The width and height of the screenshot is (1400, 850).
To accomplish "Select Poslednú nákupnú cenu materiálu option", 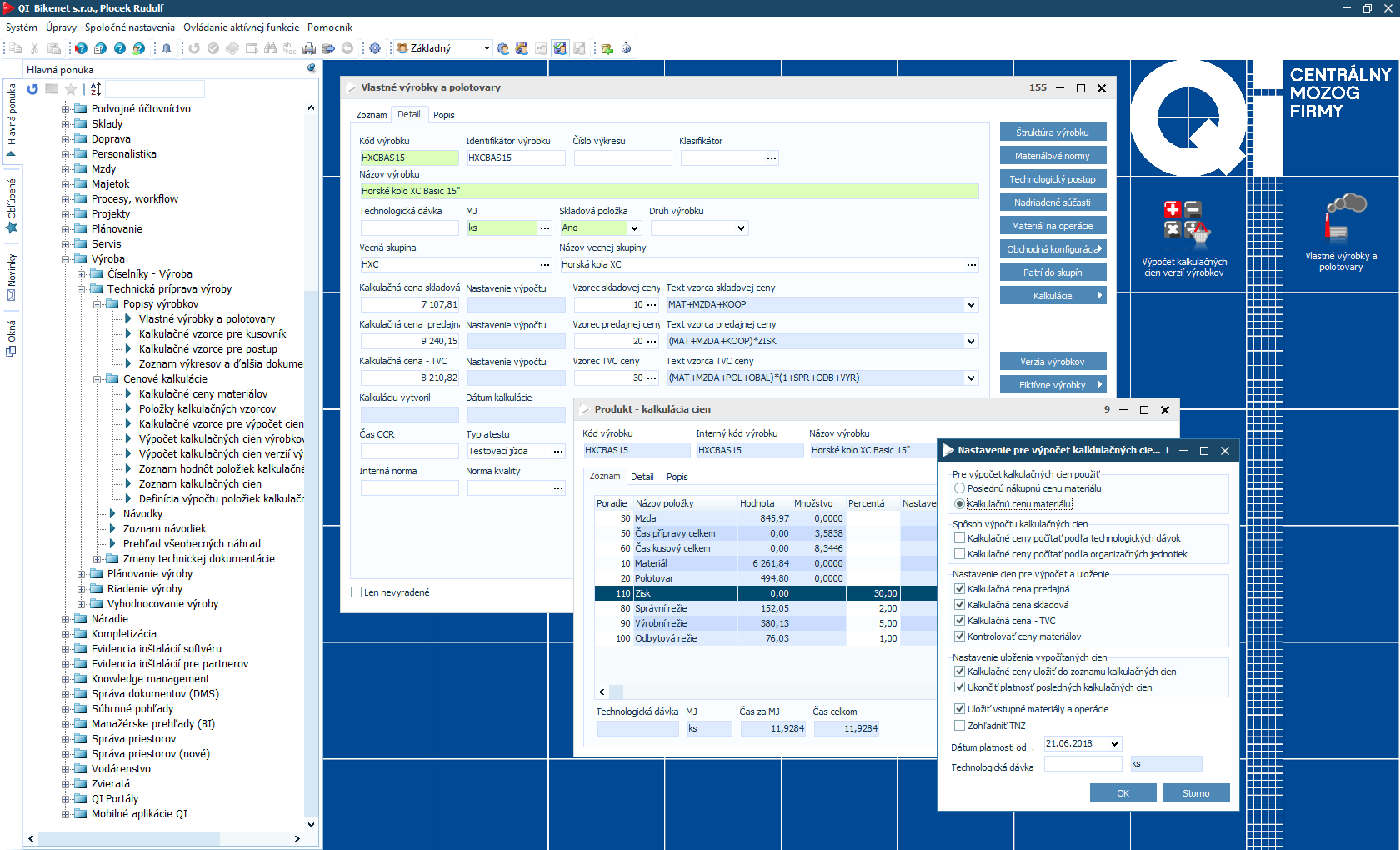I will click(x=960, y=488).
